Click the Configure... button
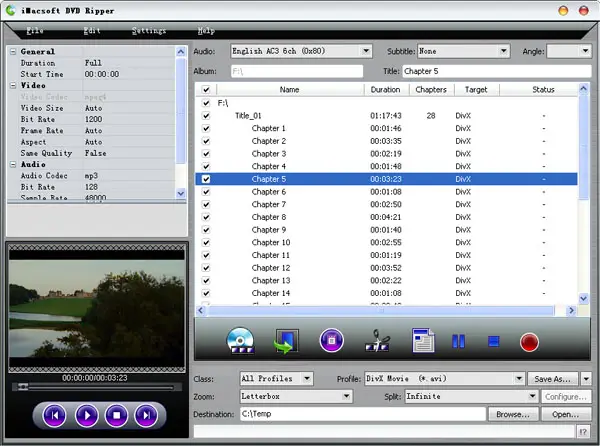The image size is (600, 446). coord(566,397)
